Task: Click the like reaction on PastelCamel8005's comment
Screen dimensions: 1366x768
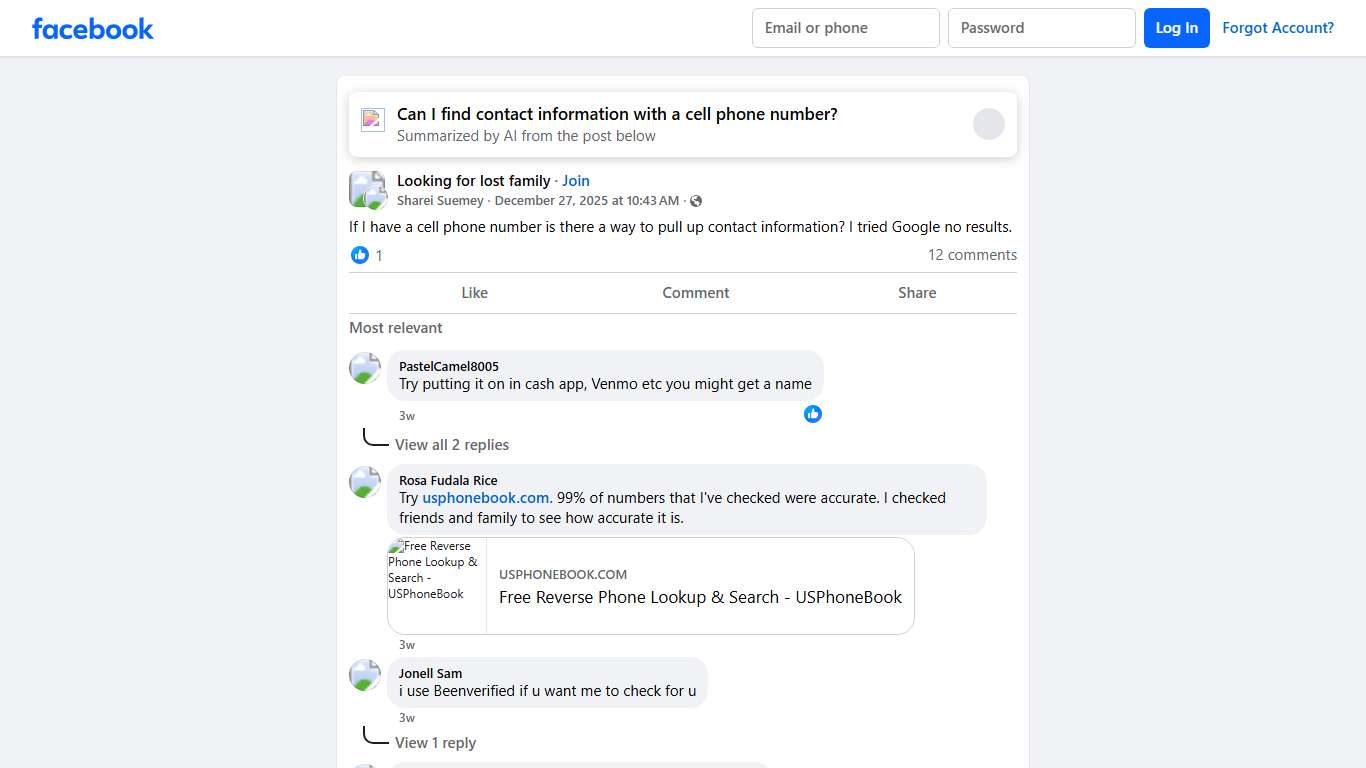Action: [813, 414]
